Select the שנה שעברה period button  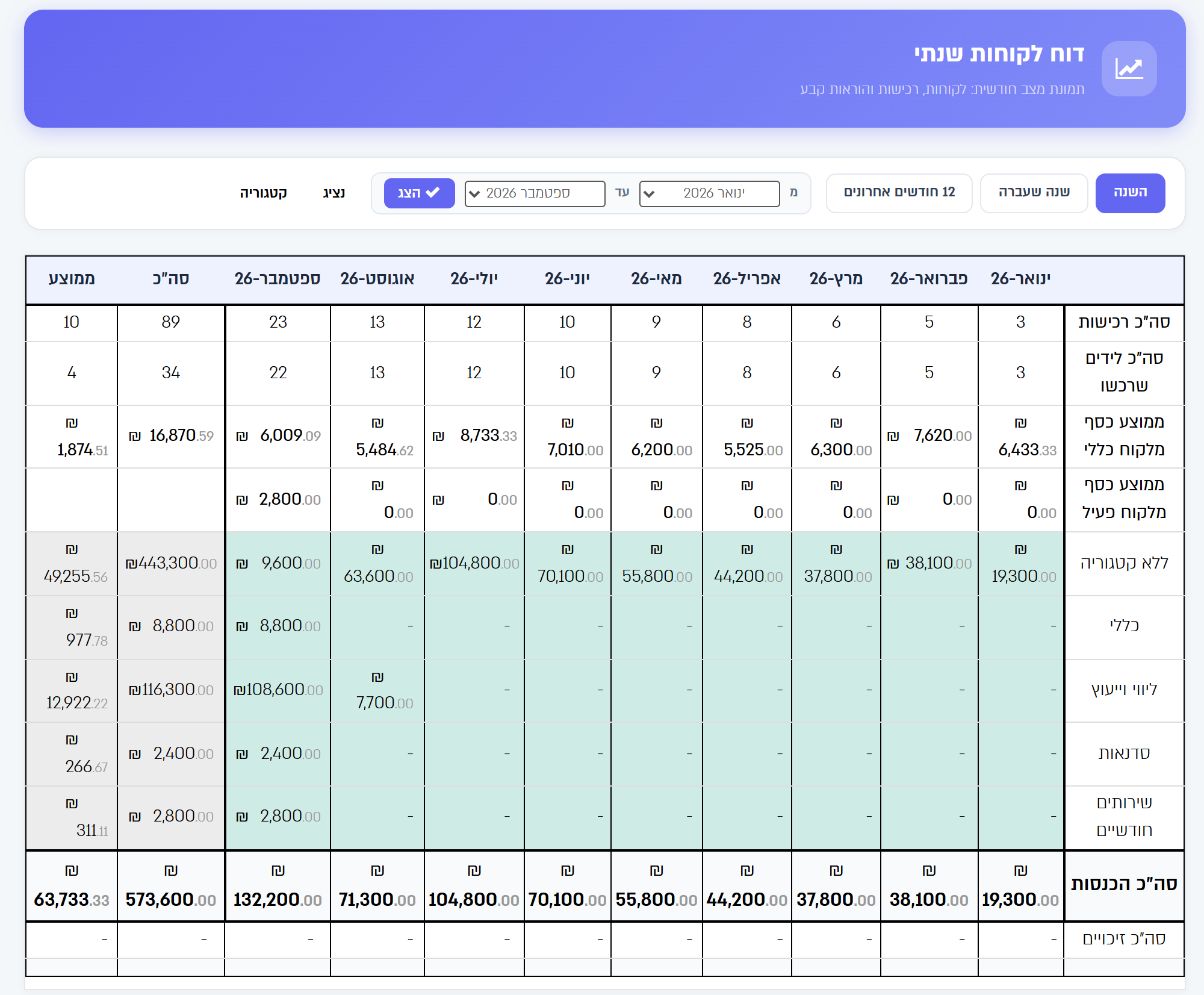[x=1034, y=193]
